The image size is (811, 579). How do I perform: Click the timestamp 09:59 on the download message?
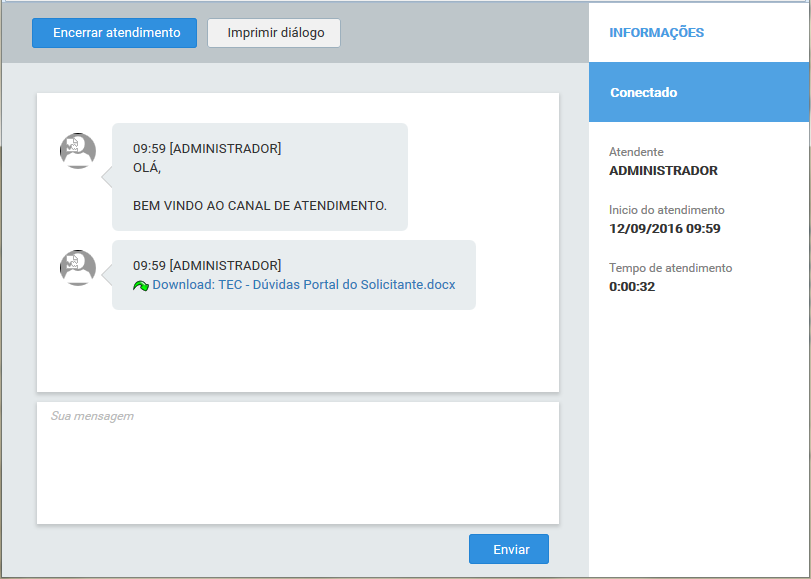(x=145, y=265)
